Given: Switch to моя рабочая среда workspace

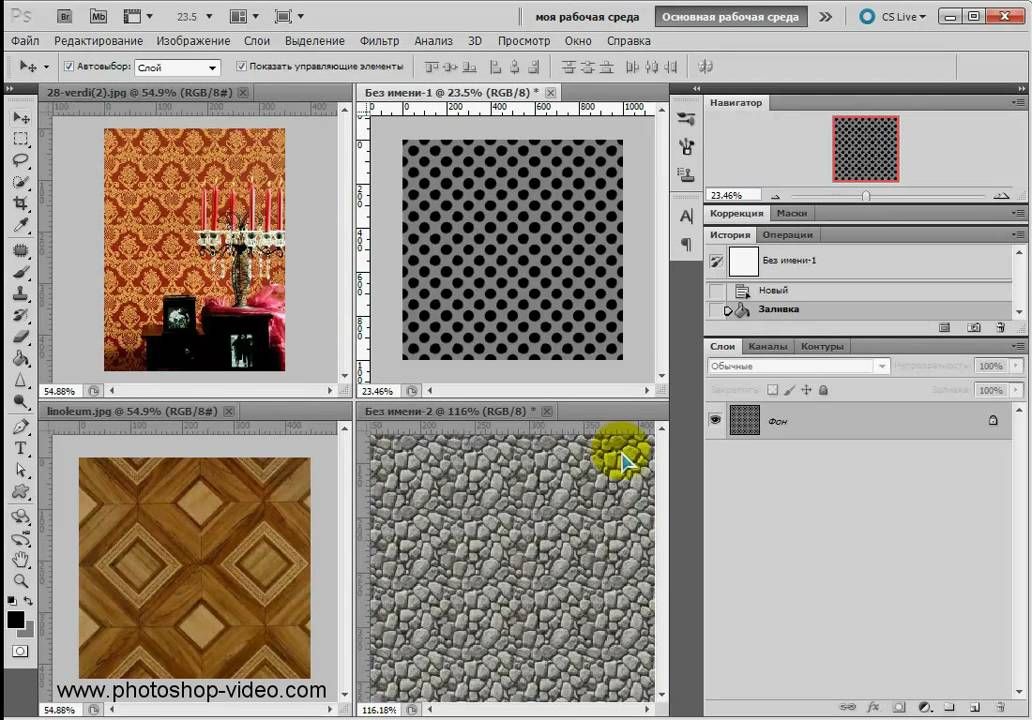Looking at the screenshot, I should tap(587, 17).
